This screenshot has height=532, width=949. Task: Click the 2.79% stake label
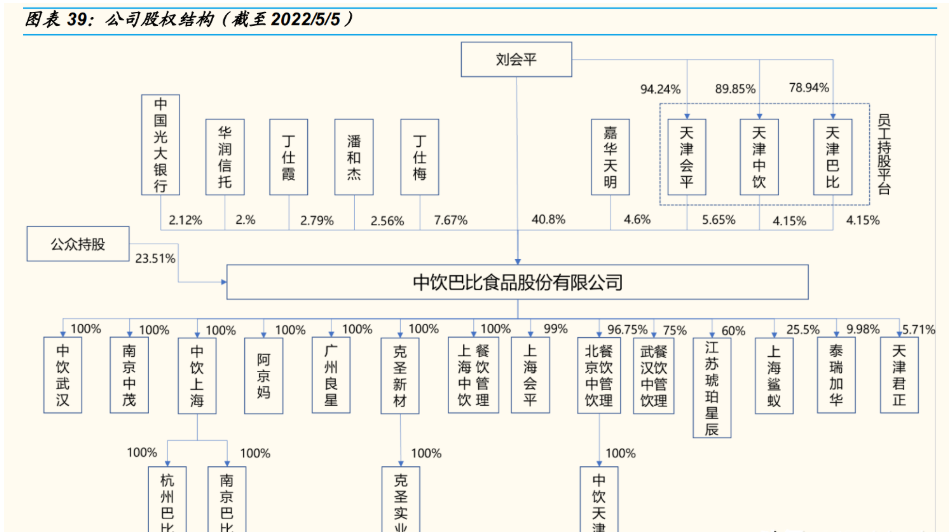tap(317, 221)
